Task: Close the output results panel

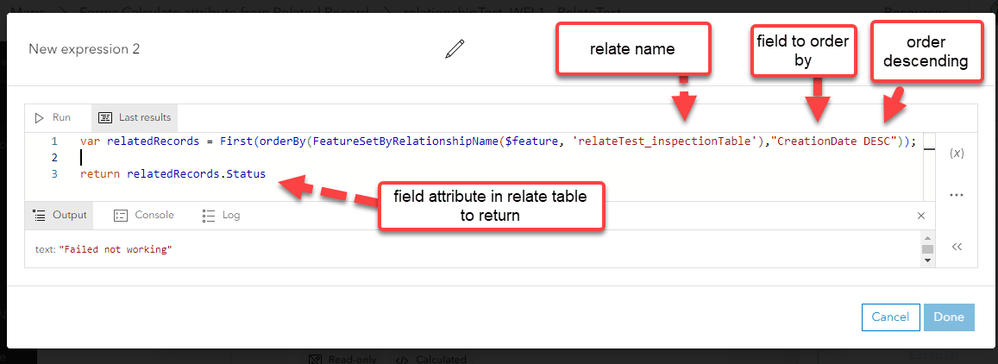Action: [920, 216]
